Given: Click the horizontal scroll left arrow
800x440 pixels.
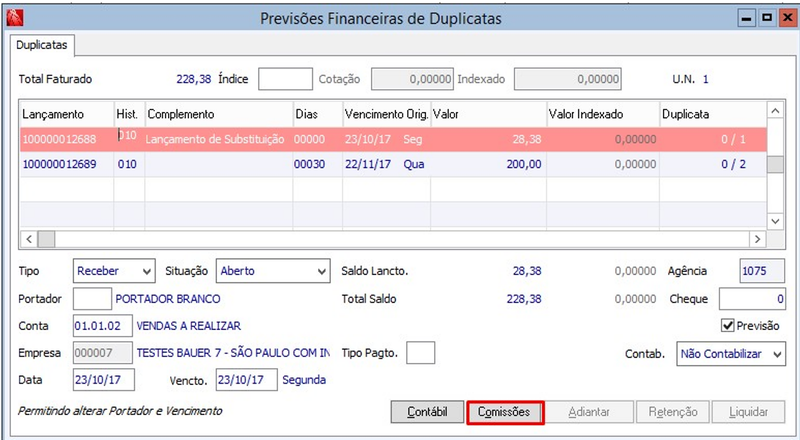Looking at the screenshot, I should [x=29, y=239].
